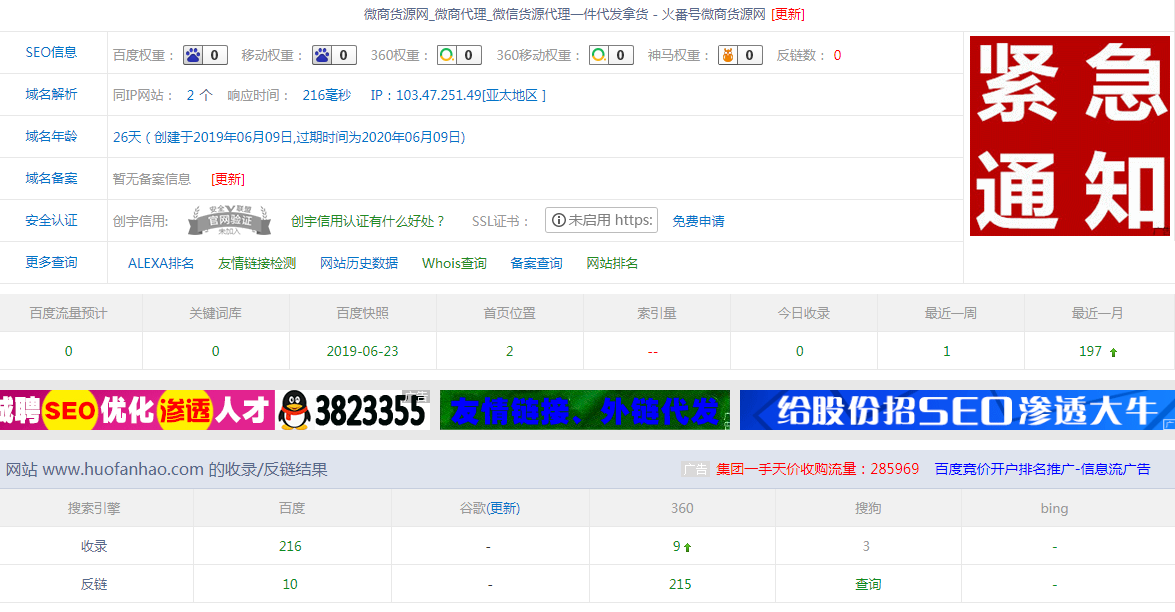Click the 百度快照 date 2019-06-23
1175x612 pixels.
pos(363,351)
